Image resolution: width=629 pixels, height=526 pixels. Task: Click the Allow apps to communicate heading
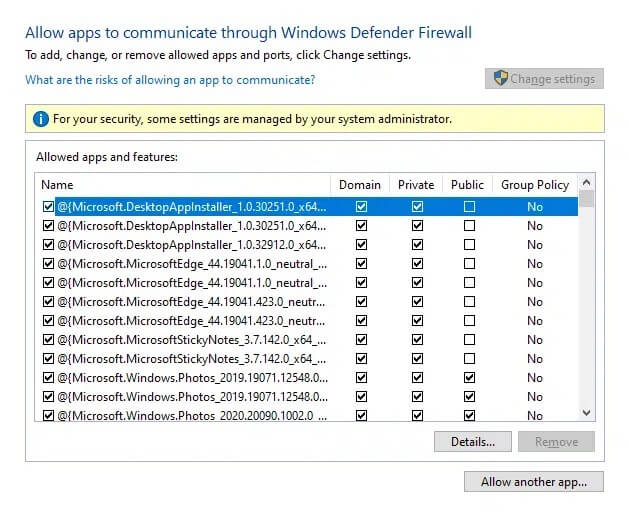[x=248, y=33]
